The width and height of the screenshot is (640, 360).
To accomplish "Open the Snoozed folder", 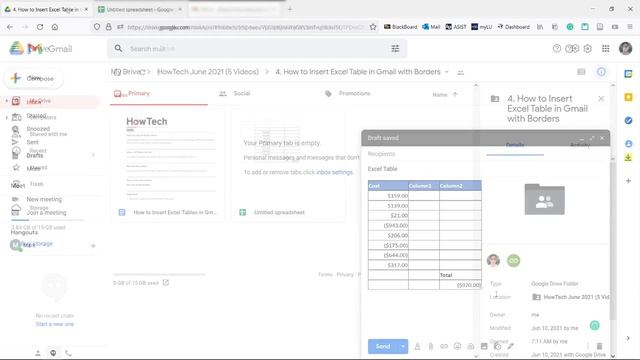I will pos(38,129).
